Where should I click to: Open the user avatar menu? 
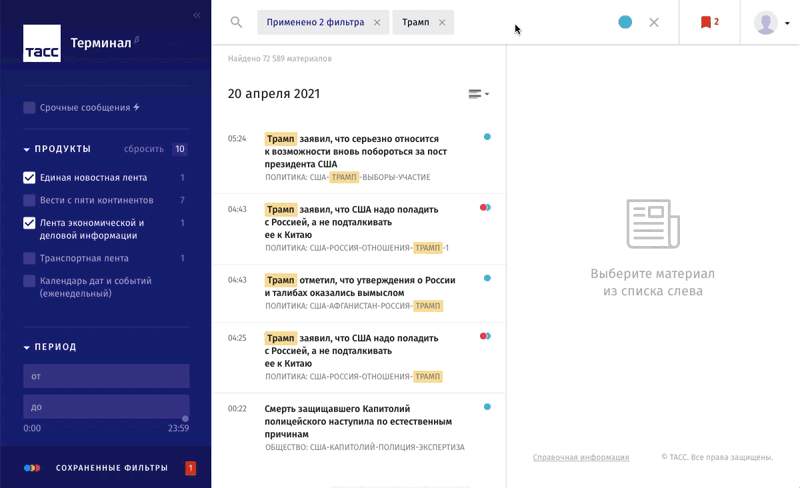click(x=765, y=22)
